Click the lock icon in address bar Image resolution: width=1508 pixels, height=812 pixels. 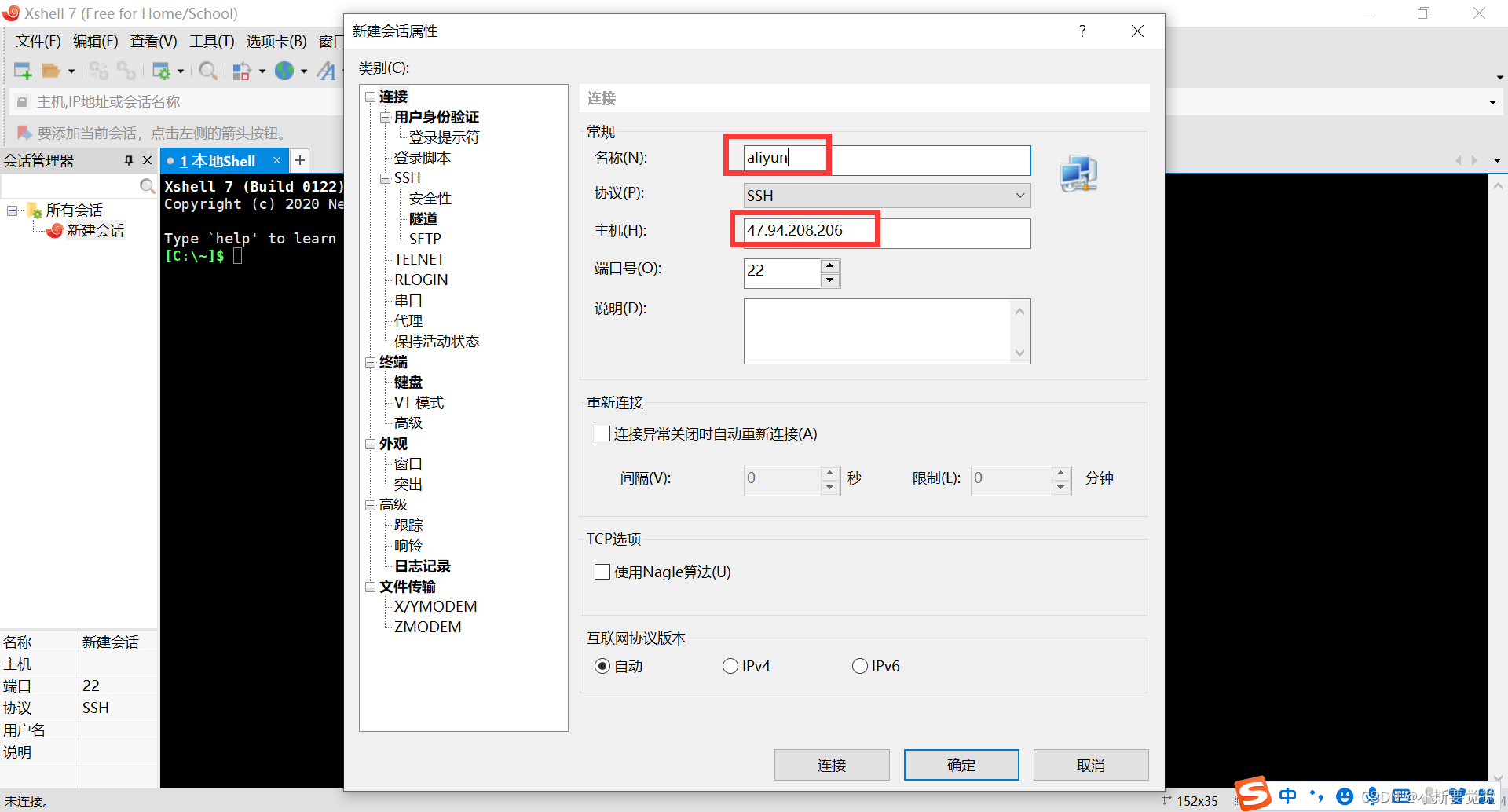(x=22, y=102)
